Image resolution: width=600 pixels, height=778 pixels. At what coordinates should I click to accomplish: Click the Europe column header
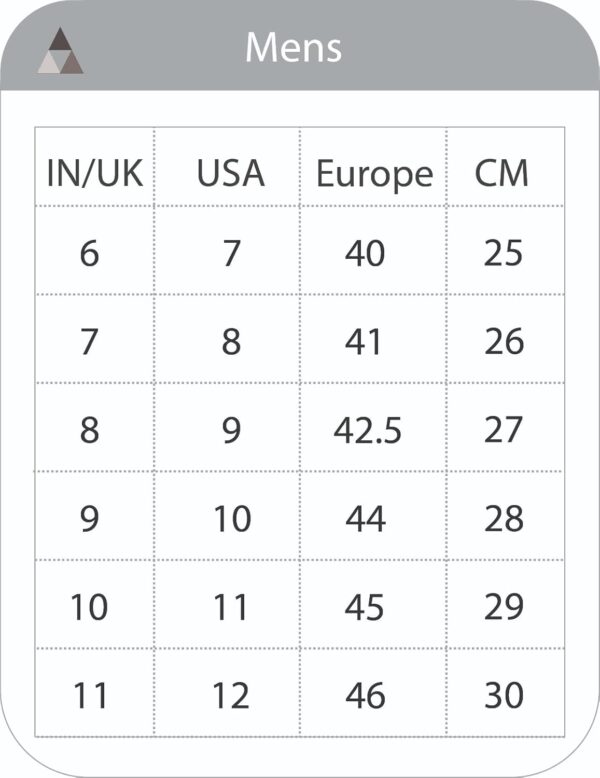click(375, 175)
